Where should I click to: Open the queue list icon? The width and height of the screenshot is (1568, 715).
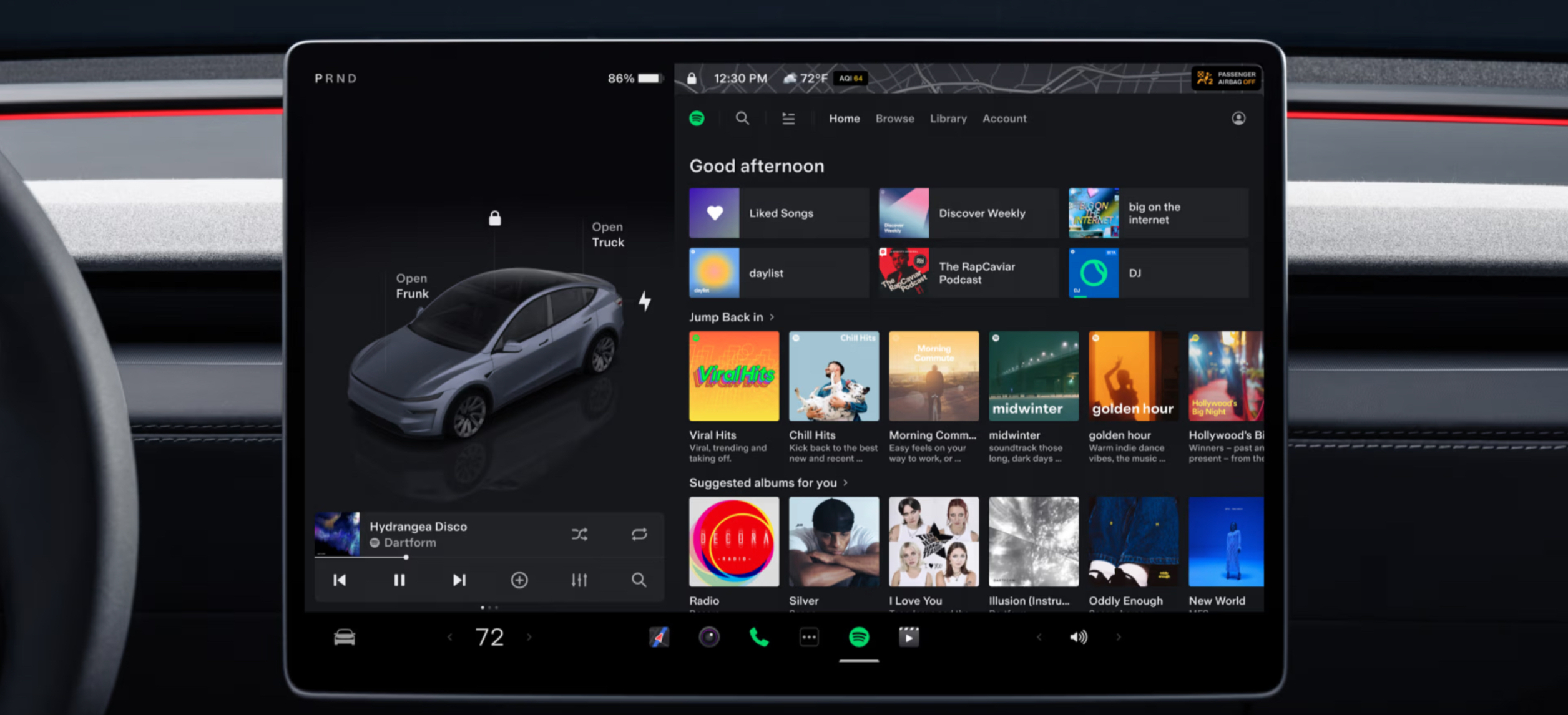tap(788, 118)
